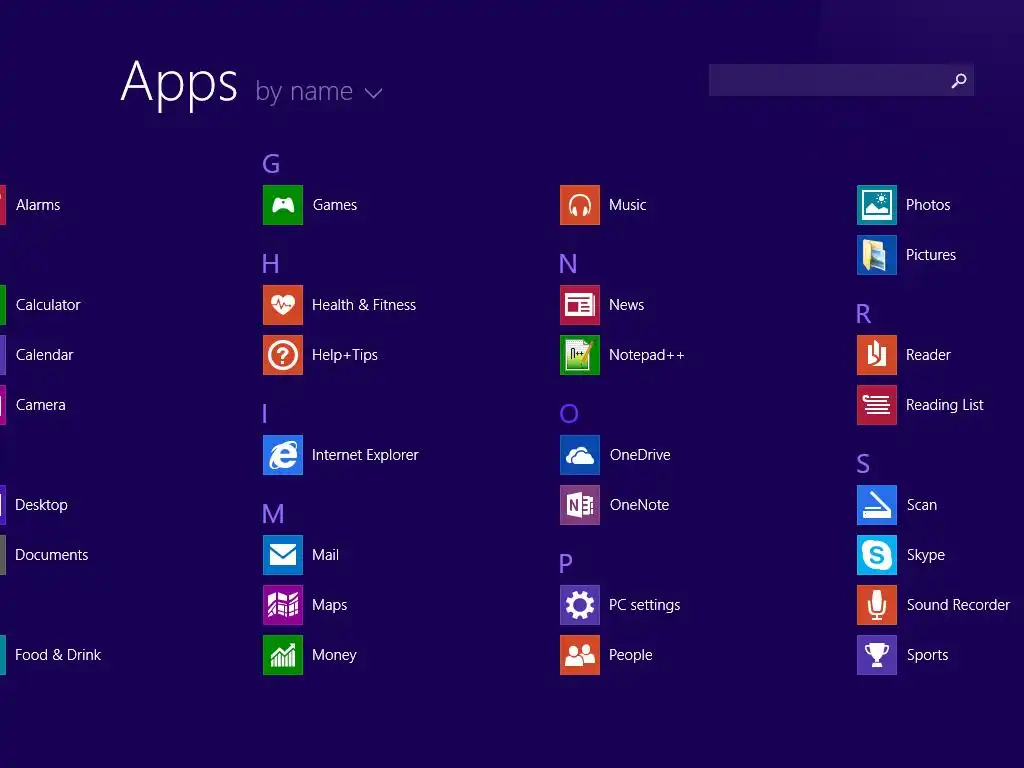The width and height of the screenshot is (1024, 768).
Task: Launch the Scan app icon
Action: point(877,505)
